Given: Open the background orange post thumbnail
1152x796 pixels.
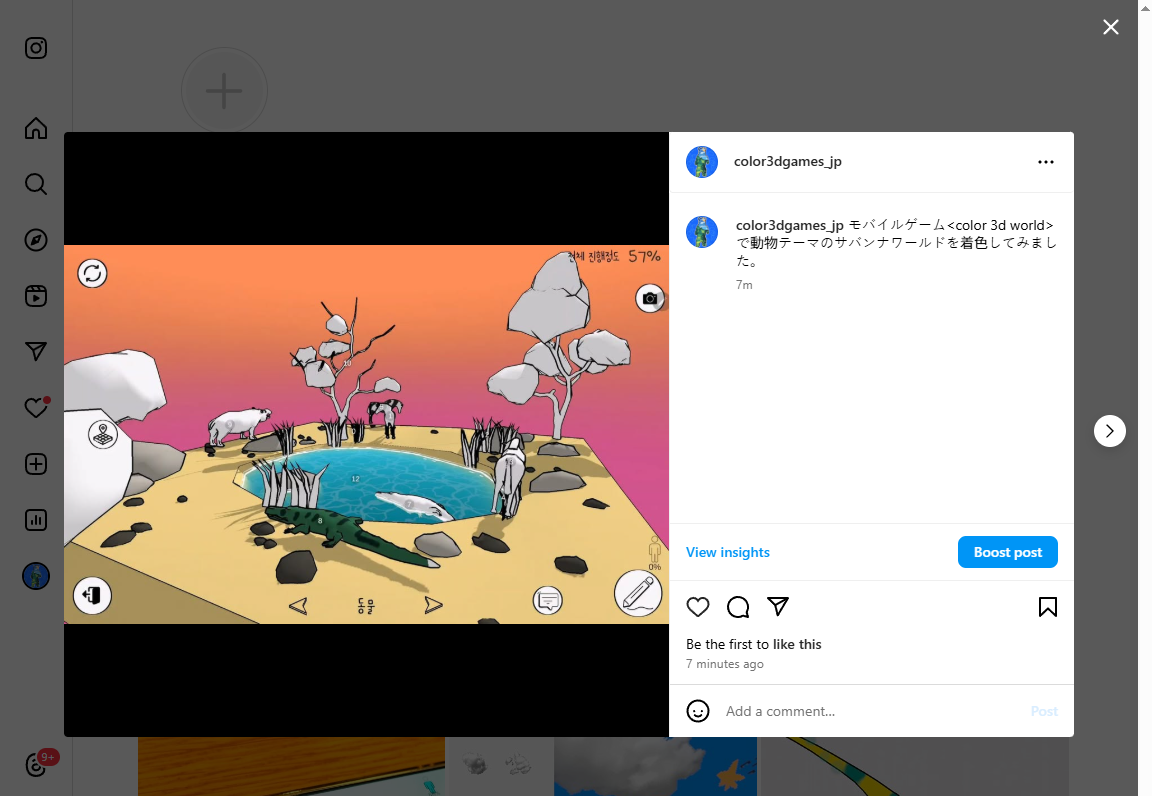Looking at the screenshot, I should (x=292, y=767).
